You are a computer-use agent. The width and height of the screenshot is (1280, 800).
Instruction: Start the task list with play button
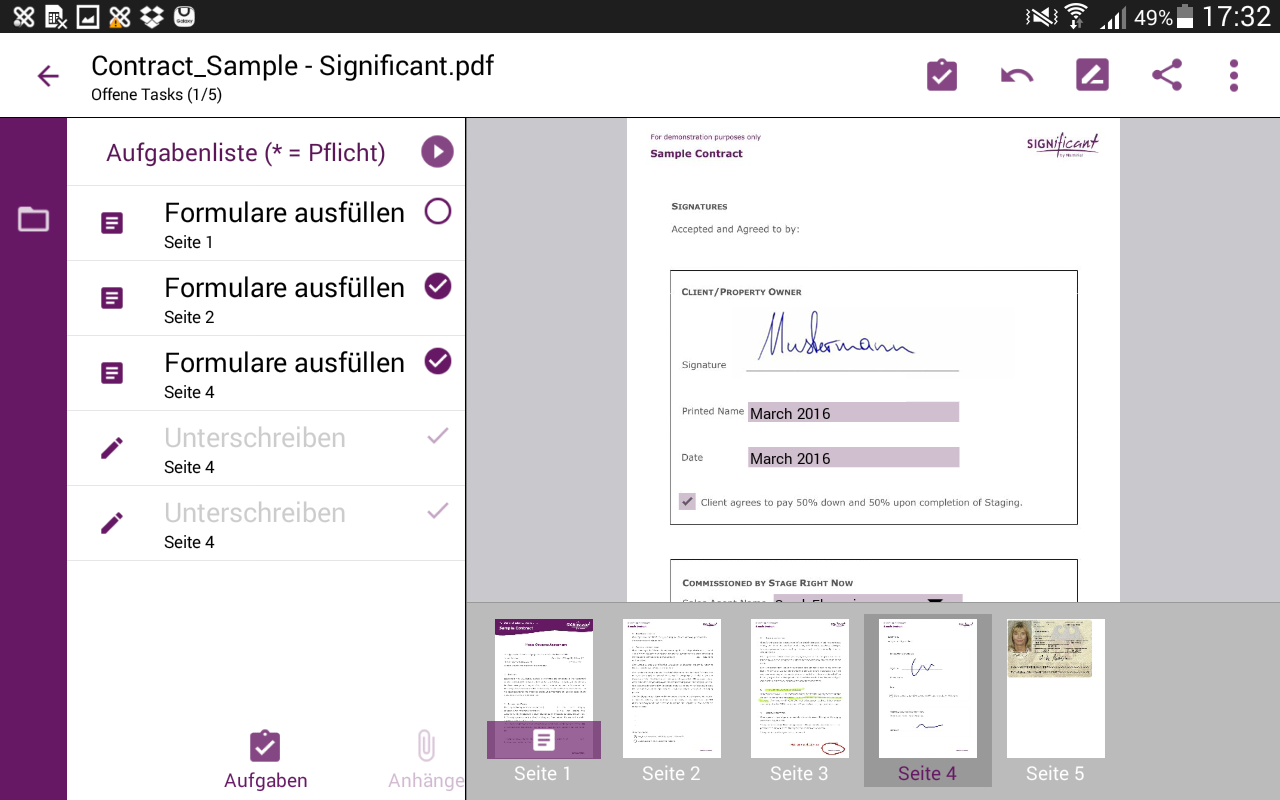click(437, 152)
